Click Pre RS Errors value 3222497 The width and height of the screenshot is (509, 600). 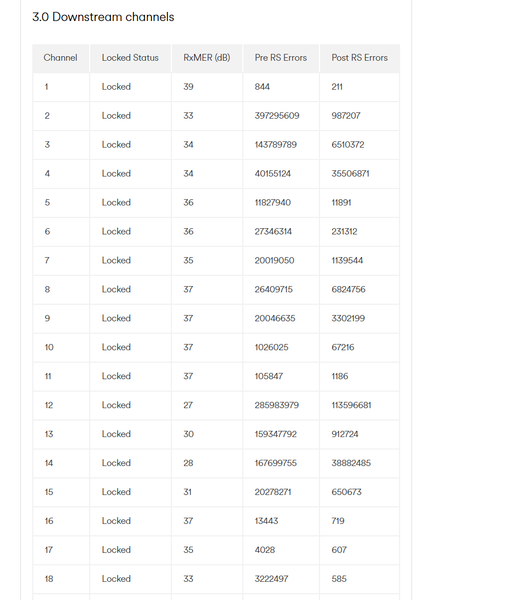pos(271,579)
